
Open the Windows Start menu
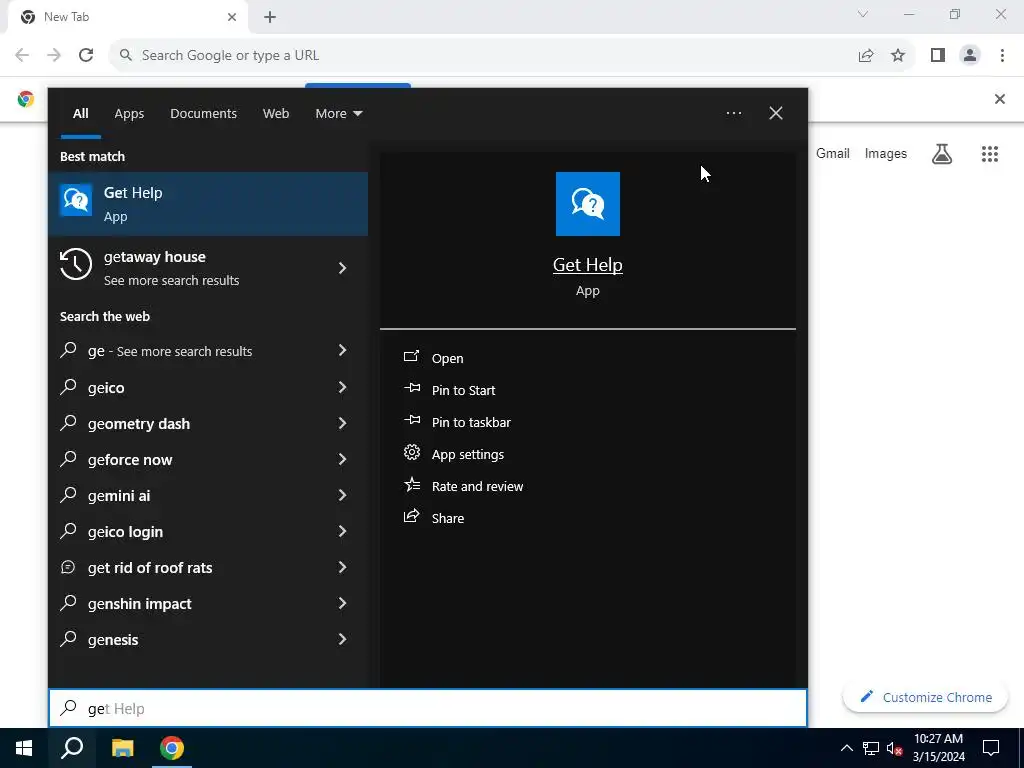pos(24,748)
